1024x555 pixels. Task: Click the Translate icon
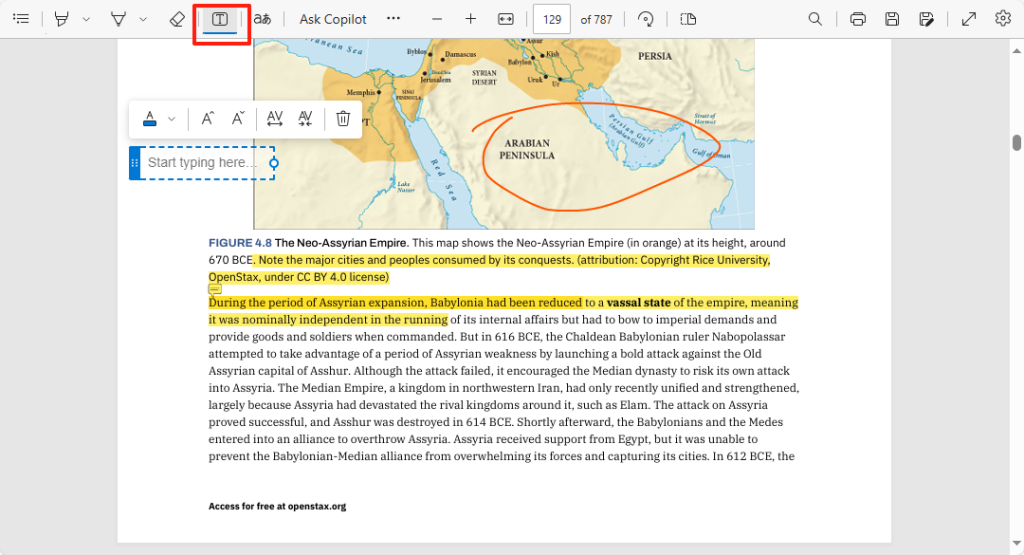262,19
